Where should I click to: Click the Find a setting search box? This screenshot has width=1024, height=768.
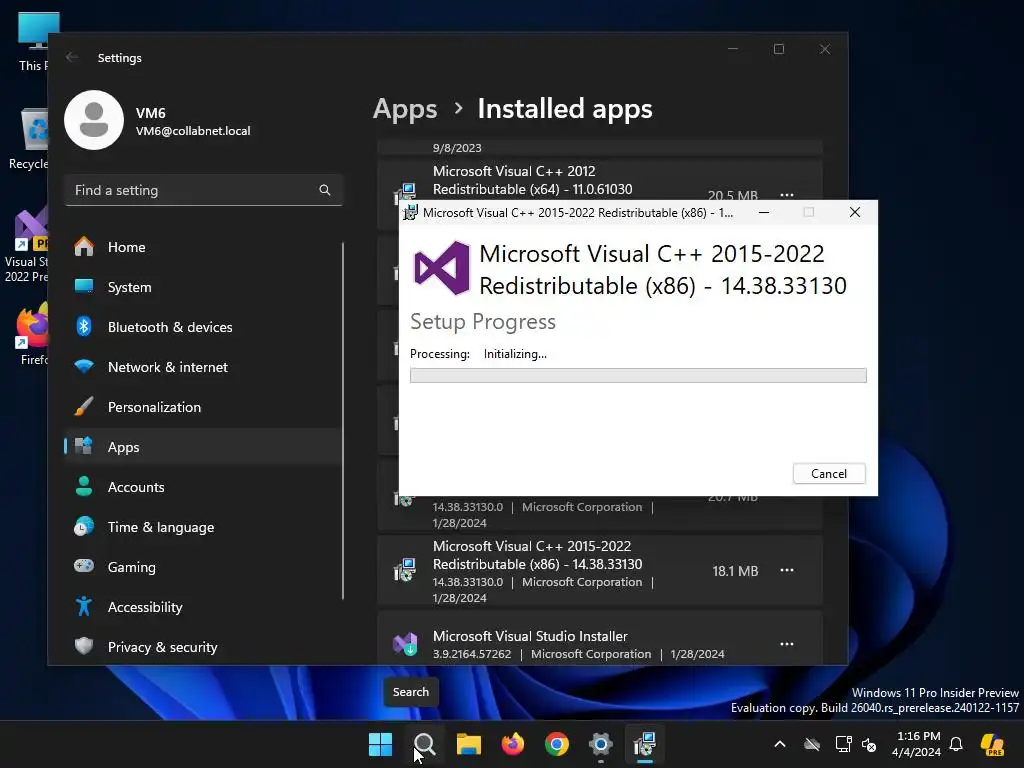[x=204, y=190]
